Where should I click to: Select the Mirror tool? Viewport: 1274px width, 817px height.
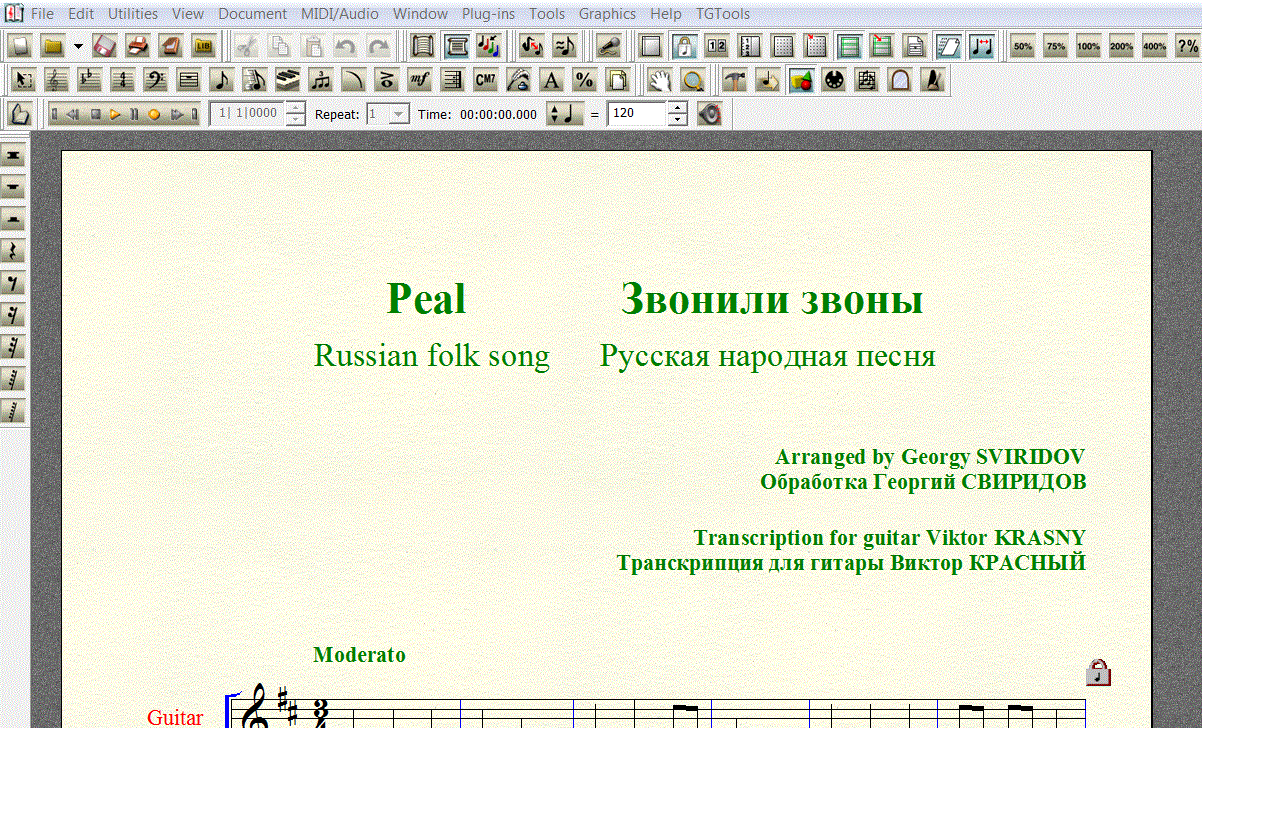[867, 80]
